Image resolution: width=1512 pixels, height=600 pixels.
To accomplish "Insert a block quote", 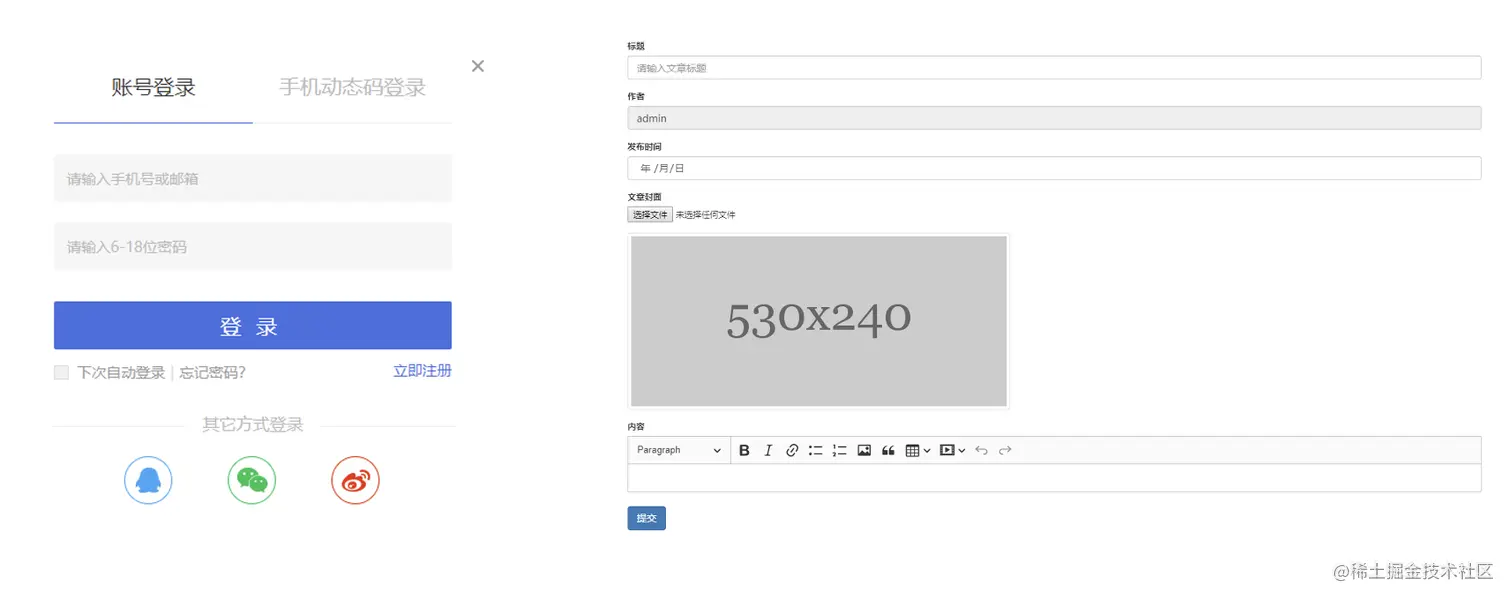I will [x=888, y=451].
